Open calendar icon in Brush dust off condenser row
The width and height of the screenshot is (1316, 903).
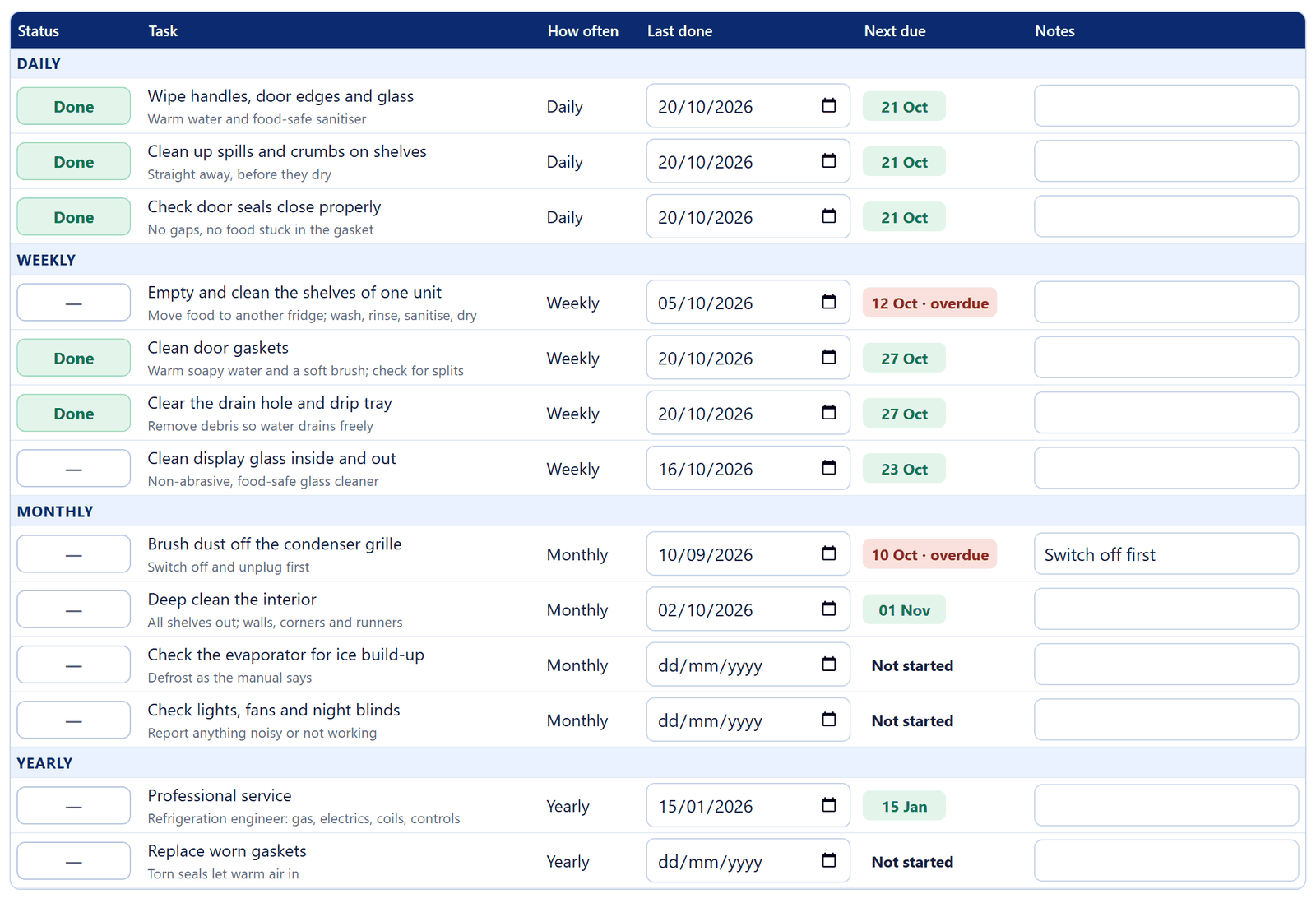pyautogui.click(x=829, y=553)
